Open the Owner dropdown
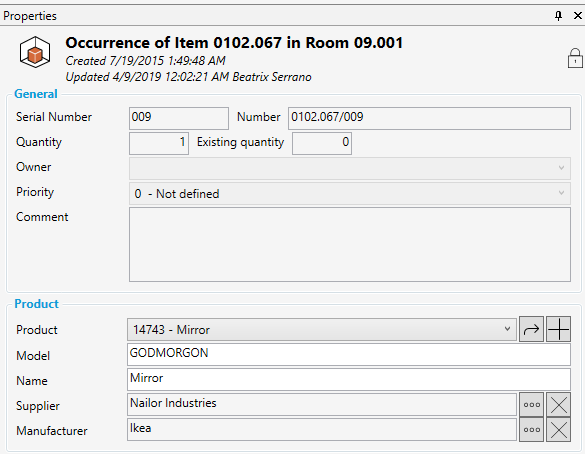The height and width of the screenshot is (454, 585). [350, 168]
